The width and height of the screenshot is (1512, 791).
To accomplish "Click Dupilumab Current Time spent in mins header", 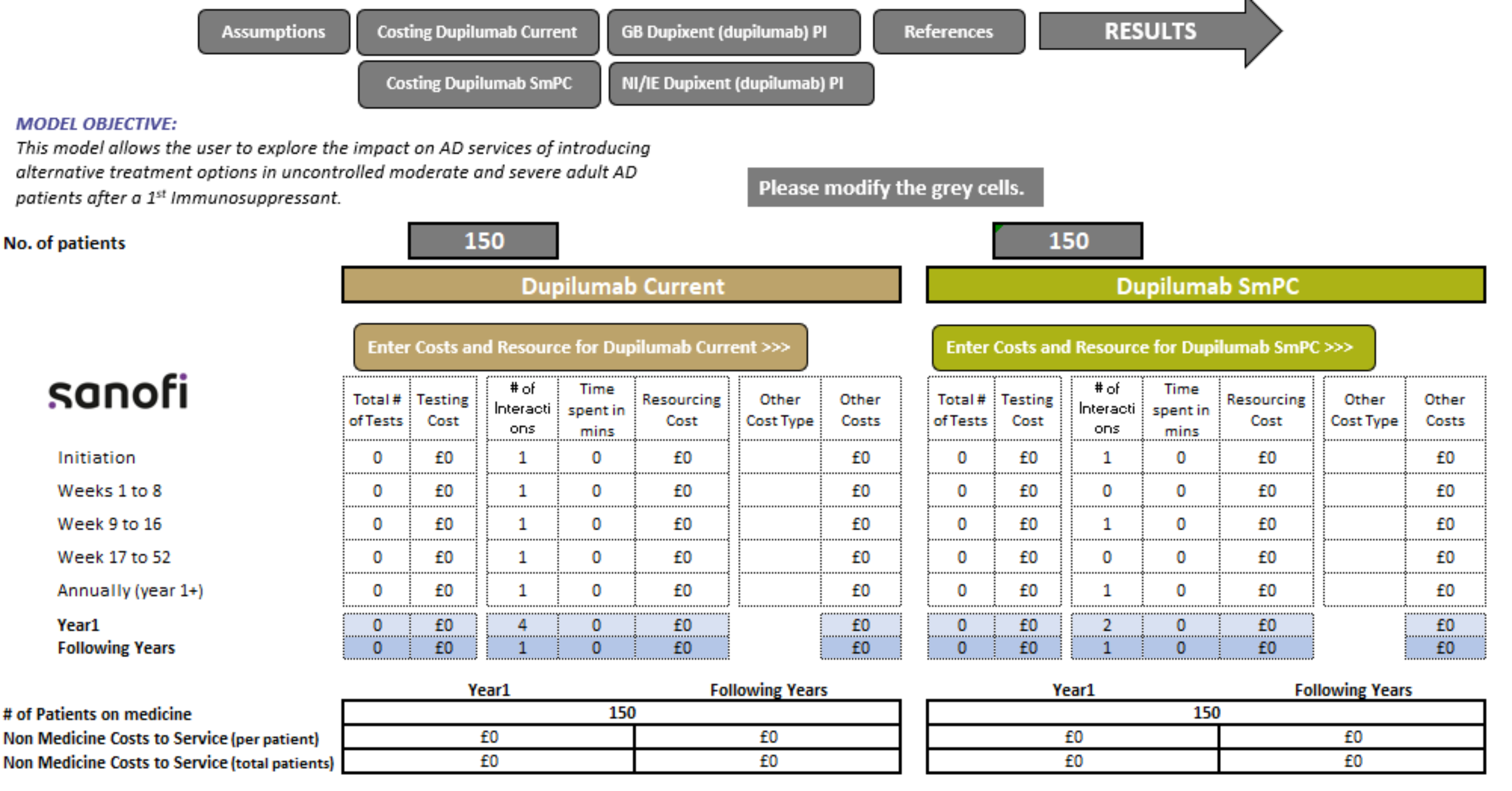I will coord(597,409).
